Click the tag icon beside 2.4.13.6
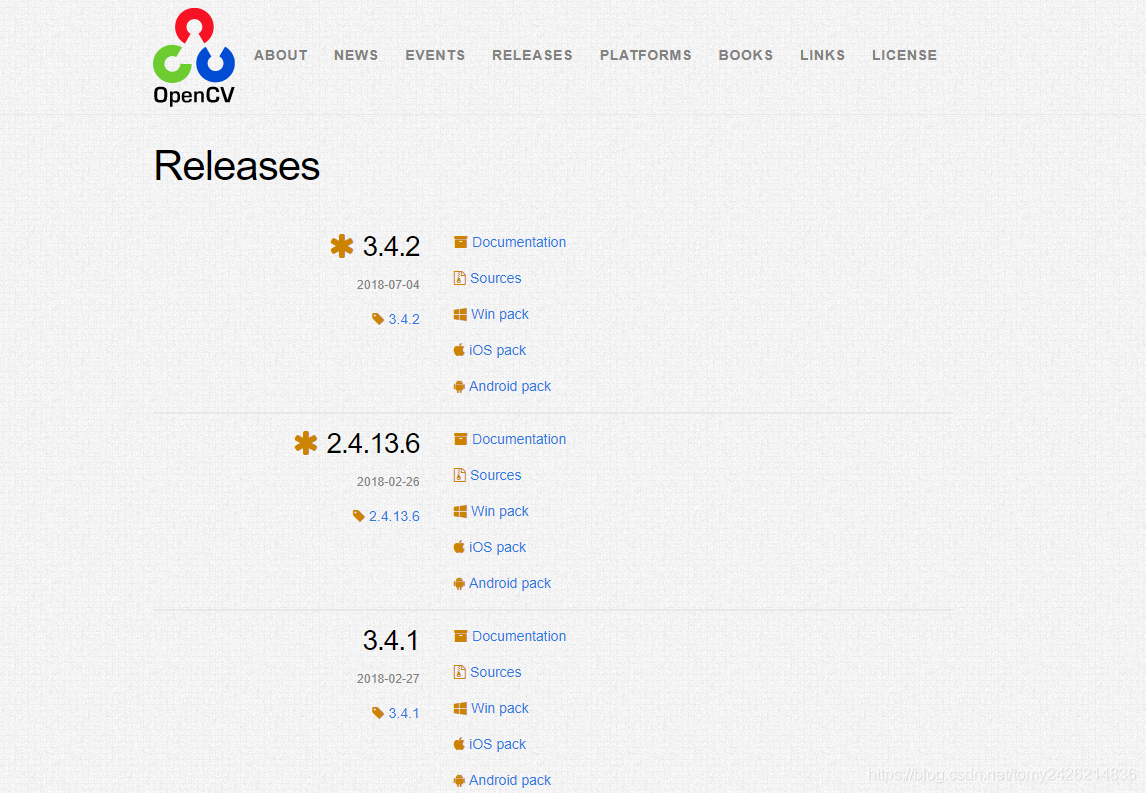Image resolution: width=1146 pixels, height=793 pixels. coord(358,515)
